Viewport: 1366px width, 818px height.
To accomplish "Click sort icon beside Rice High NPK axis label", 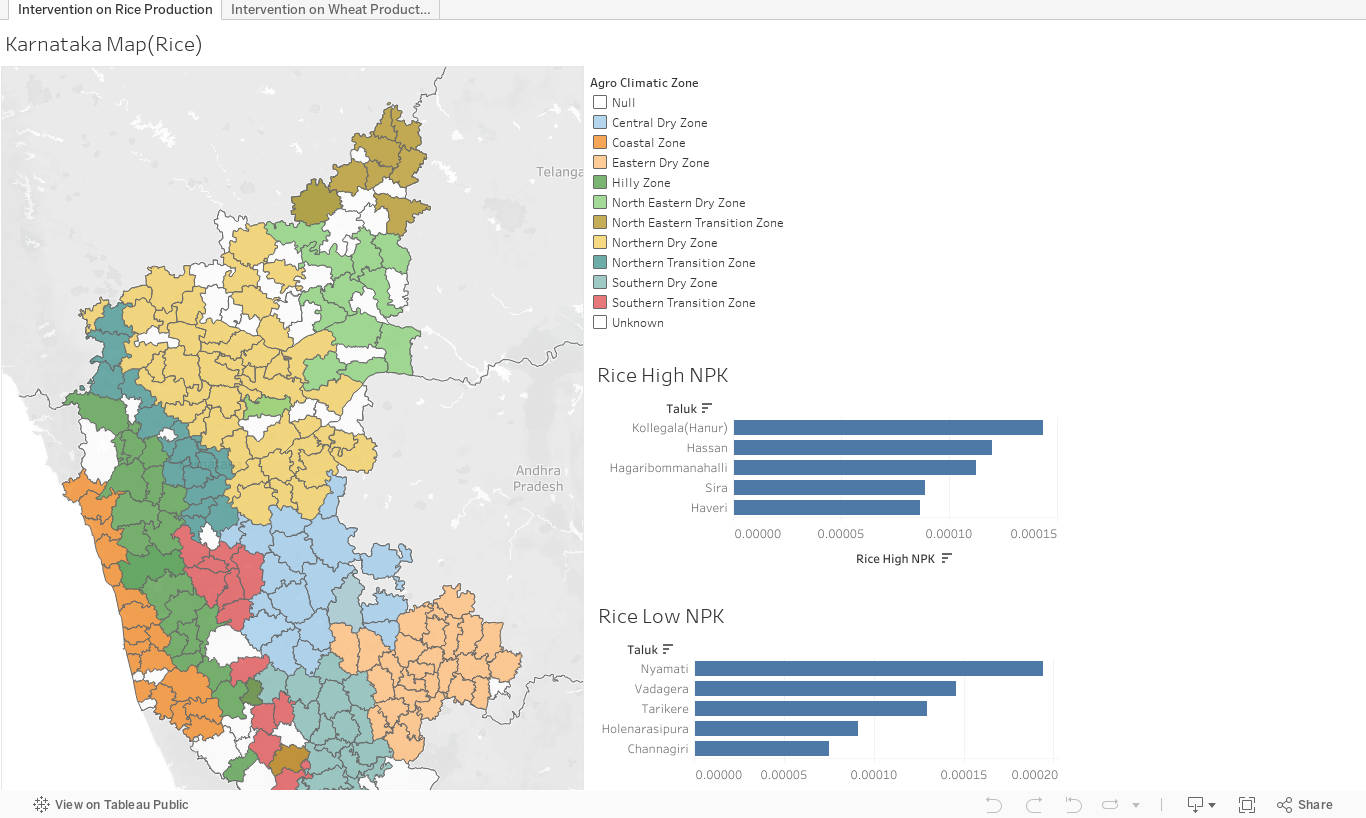I will 947,558.
